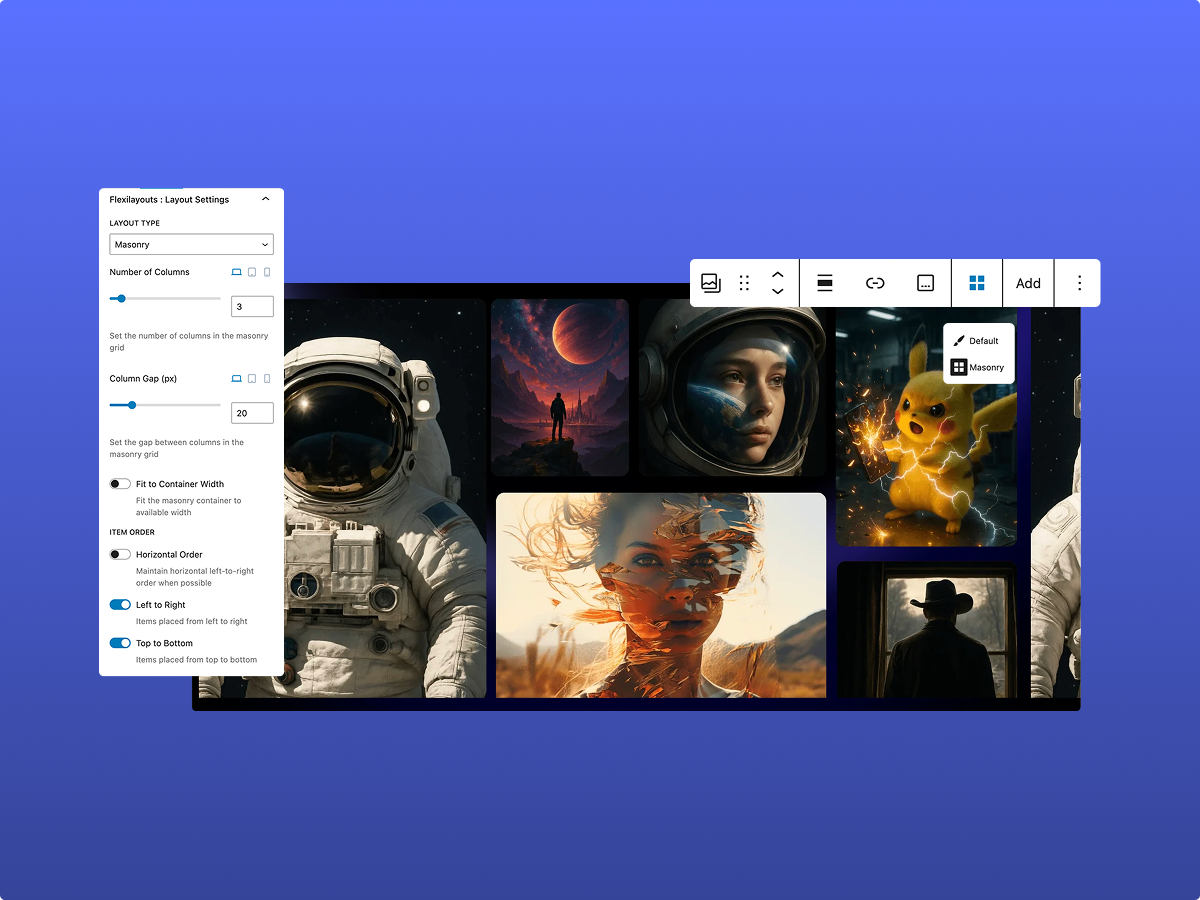Choose Masonry from the layout popup menu

(978, 367)
